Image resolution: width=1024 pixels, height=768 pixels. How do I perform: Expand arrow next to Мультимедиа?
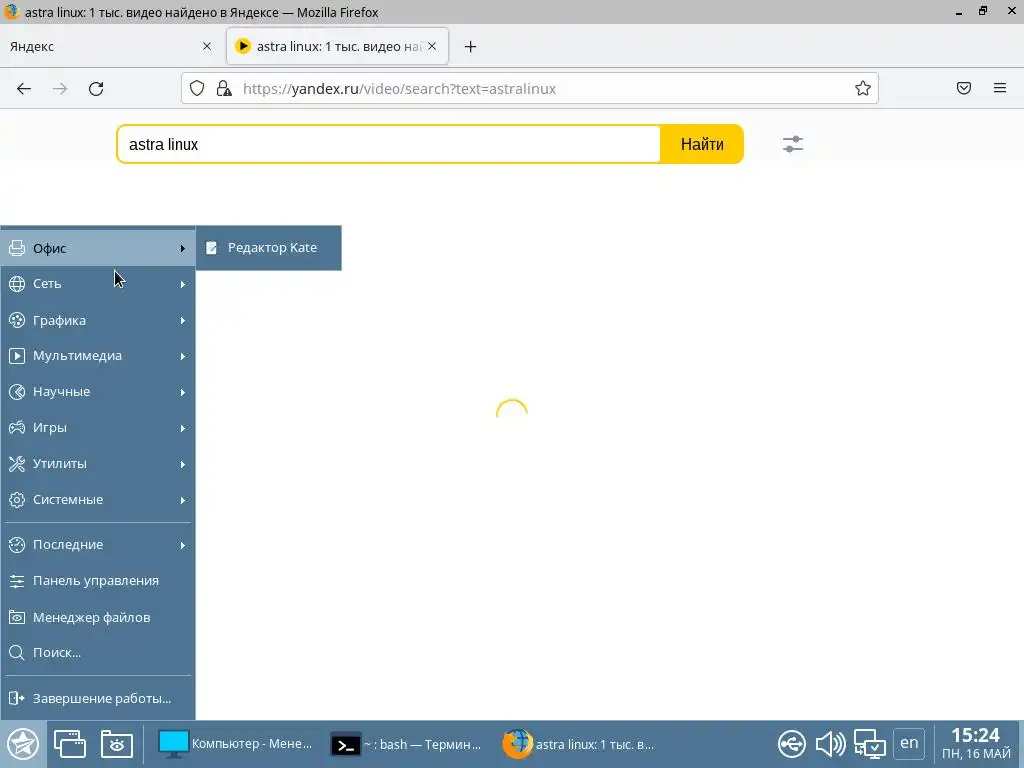183,356
